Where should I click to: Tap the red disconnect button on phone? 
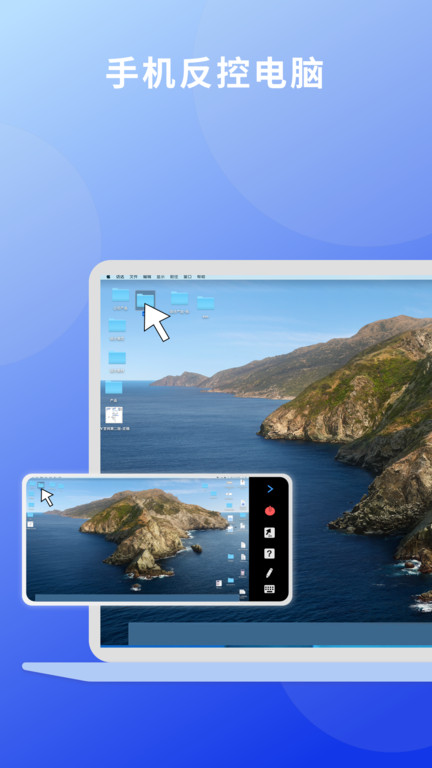click(x=269, y=511)
